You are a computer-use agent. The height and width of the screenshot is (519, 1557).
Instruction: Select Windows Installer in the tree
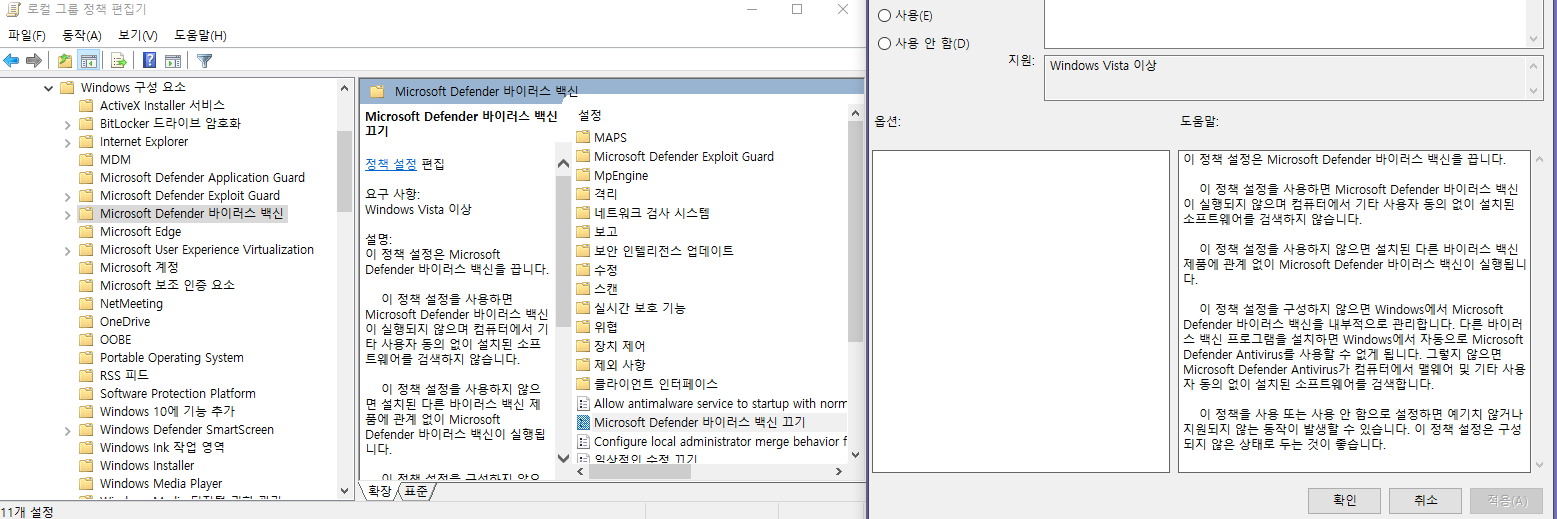pos(147,465)
